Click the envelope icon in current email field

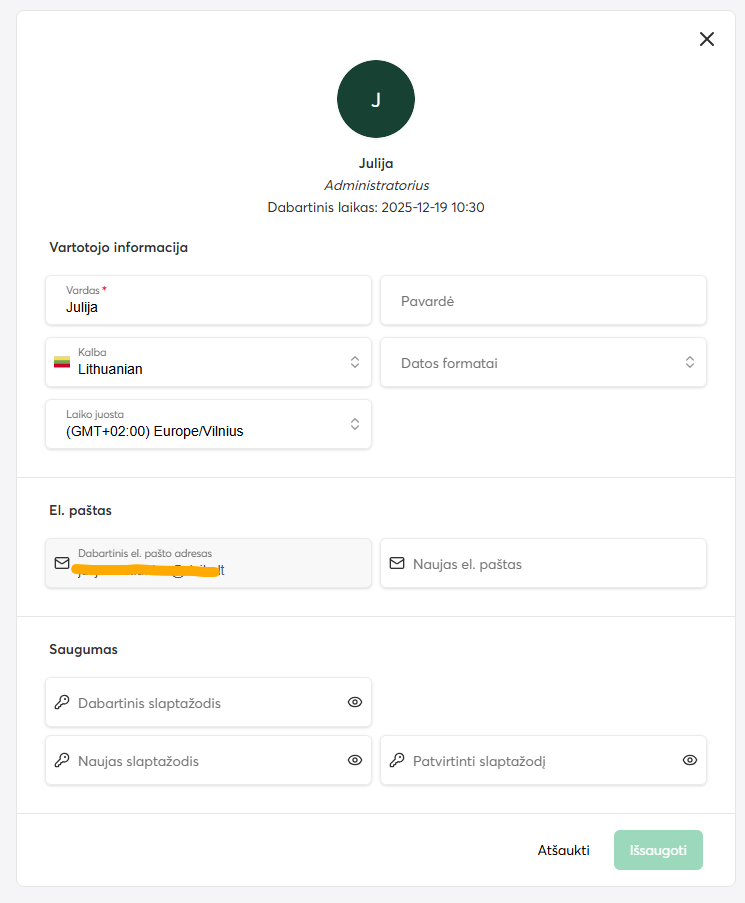[x=62, y=563]
